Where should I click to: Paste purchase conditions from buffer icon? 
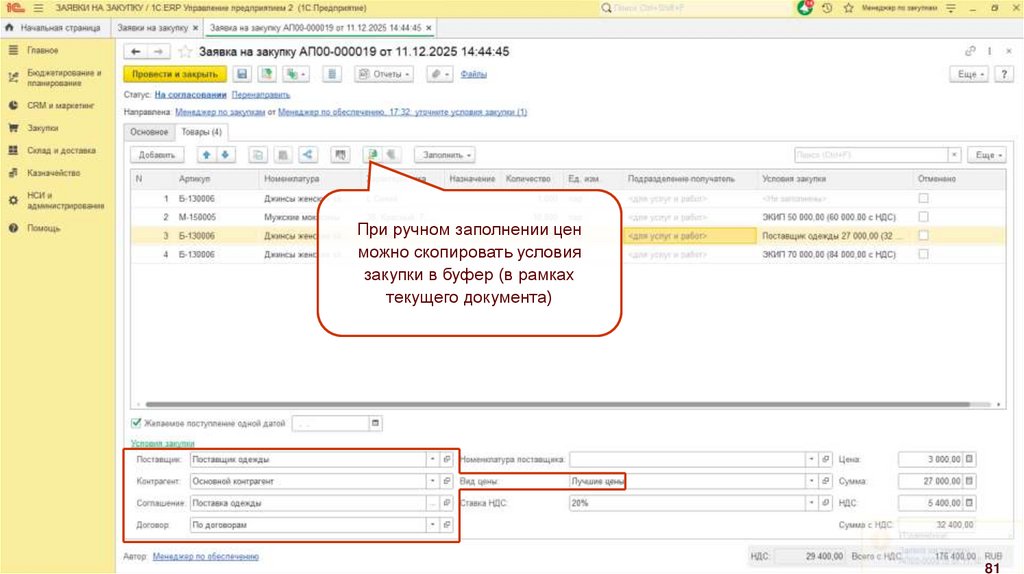391,155
